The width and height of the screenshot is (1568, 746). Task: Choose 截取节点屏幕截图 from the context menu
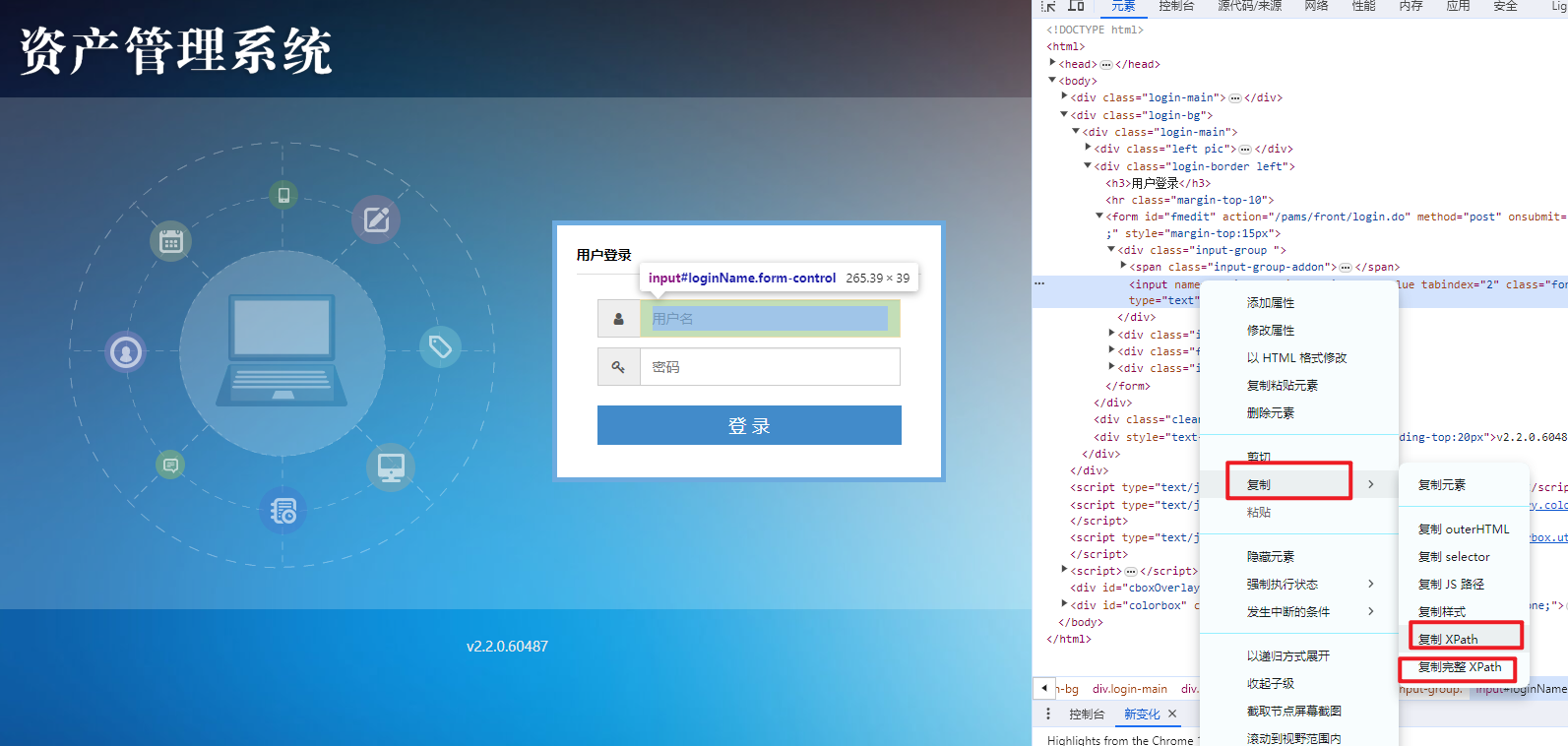point(1299,712)
